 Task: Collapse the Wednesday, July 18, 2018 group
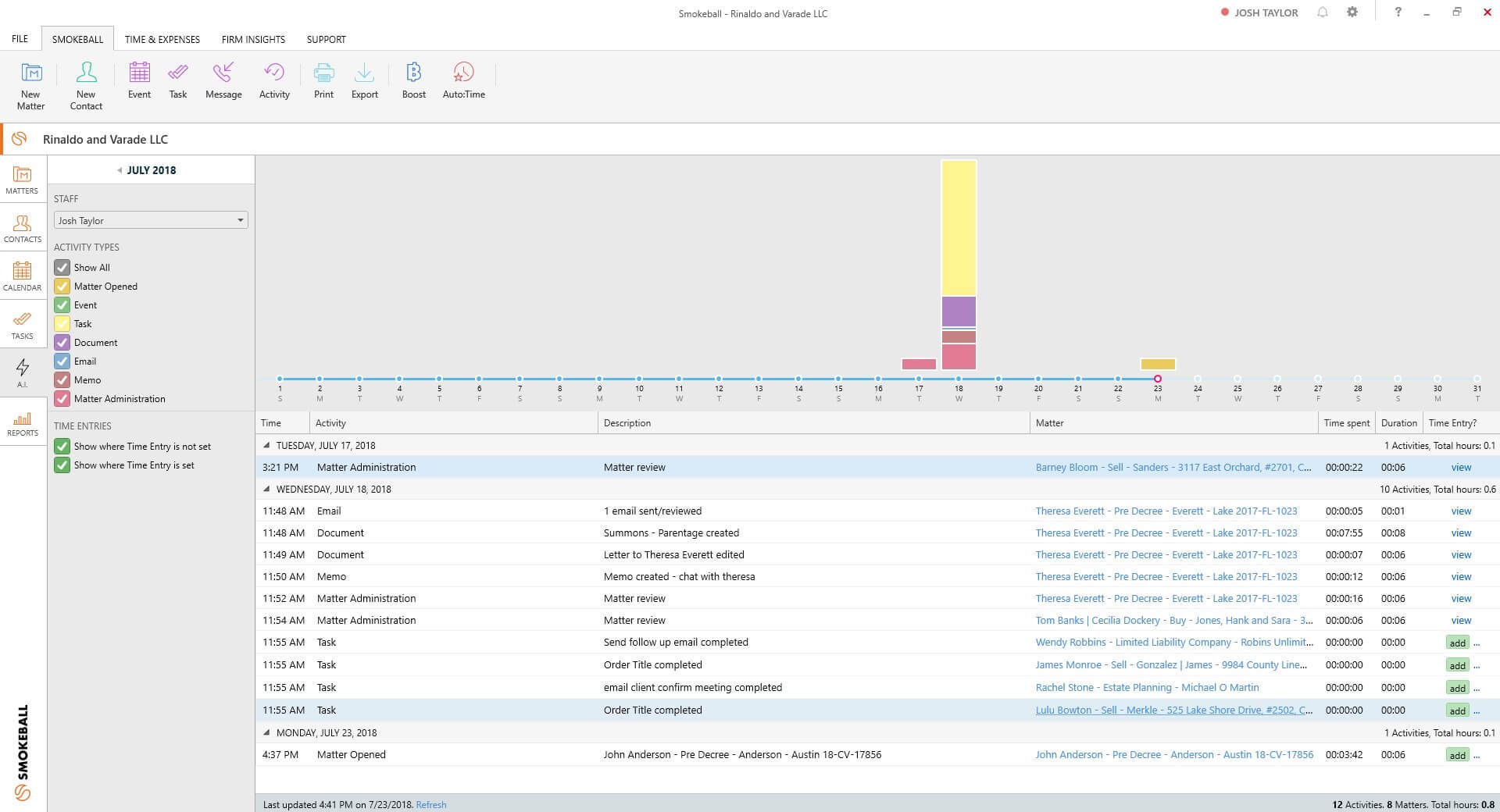[266, 489]
